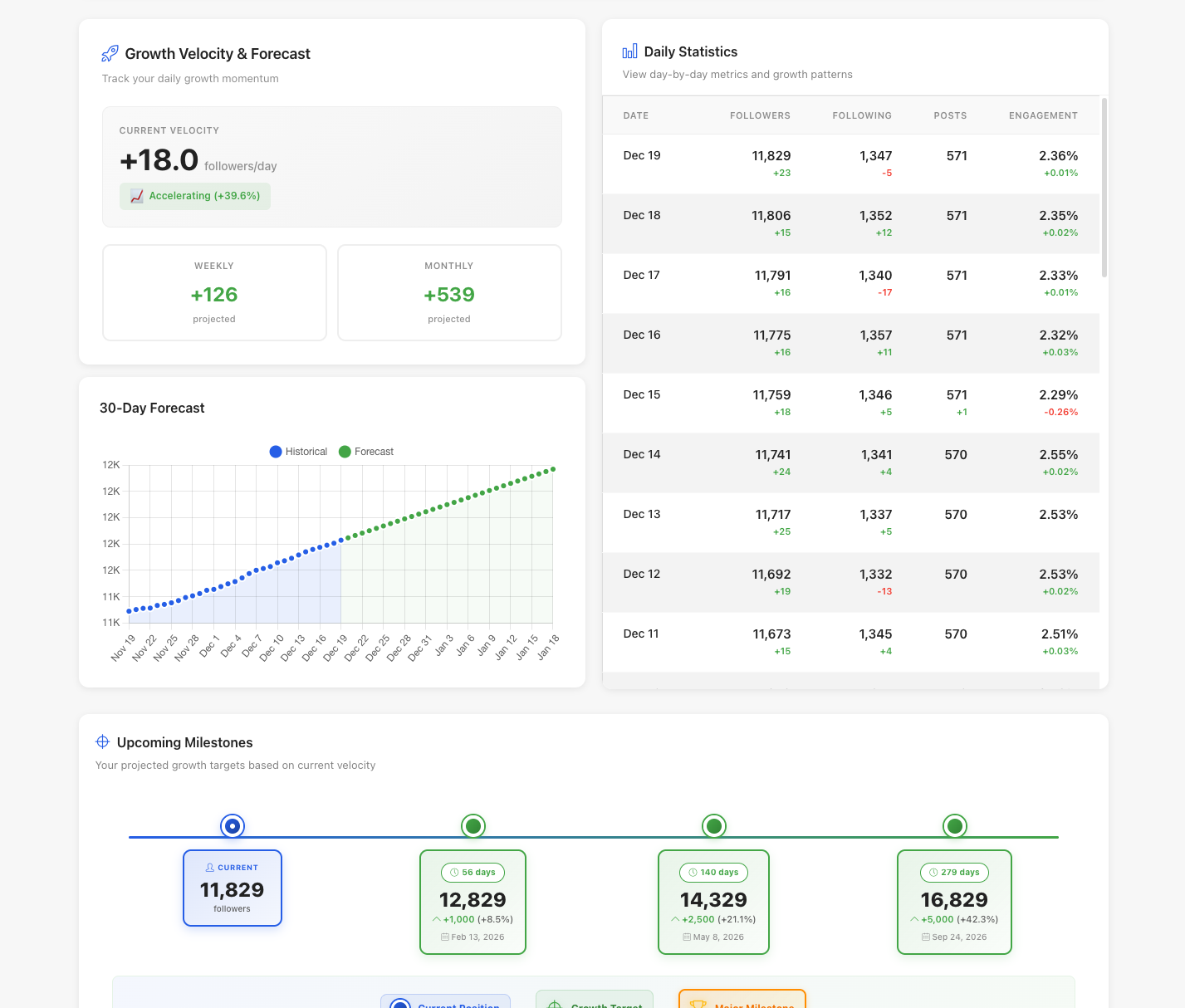The image size is (1185, 1008).
Task: Click the calendar icon beside Feb 13, 2026
Action: point(445,937)
